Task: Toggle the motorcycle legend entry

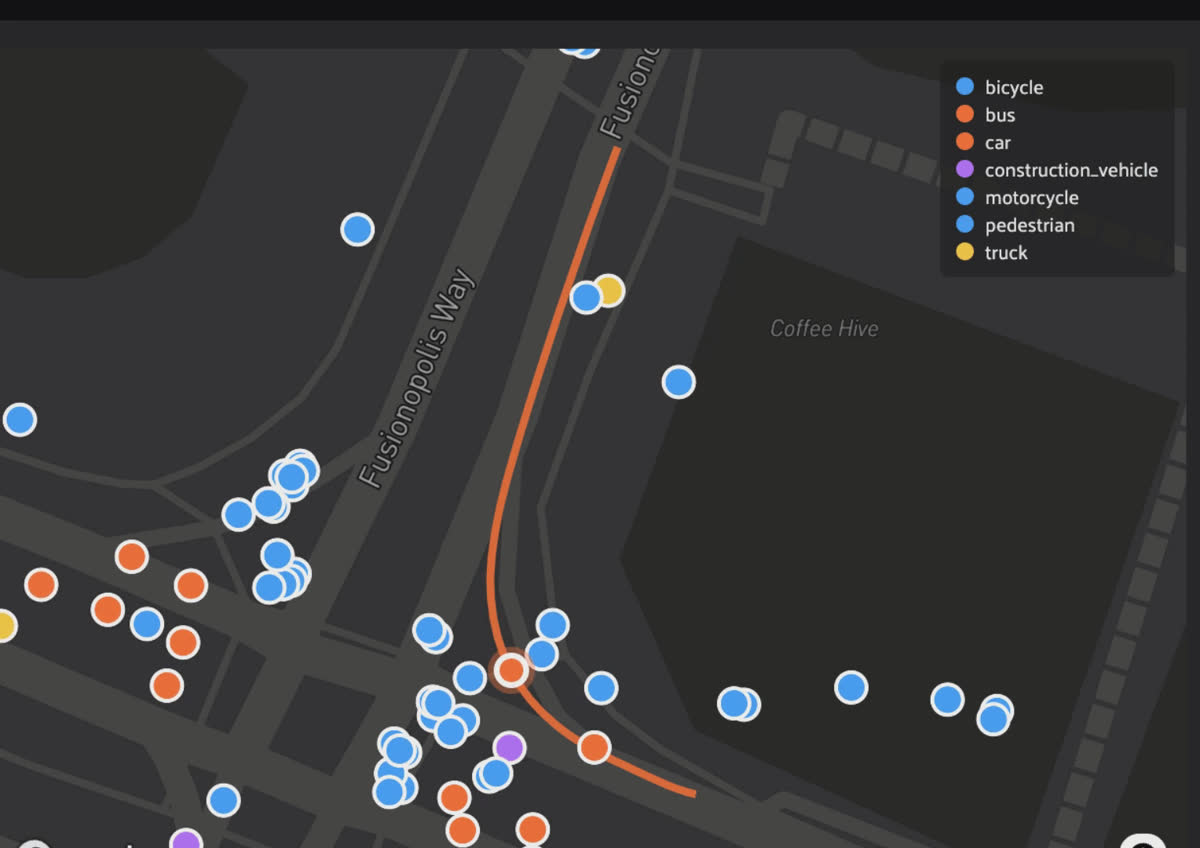Action: coord(1017,198)
